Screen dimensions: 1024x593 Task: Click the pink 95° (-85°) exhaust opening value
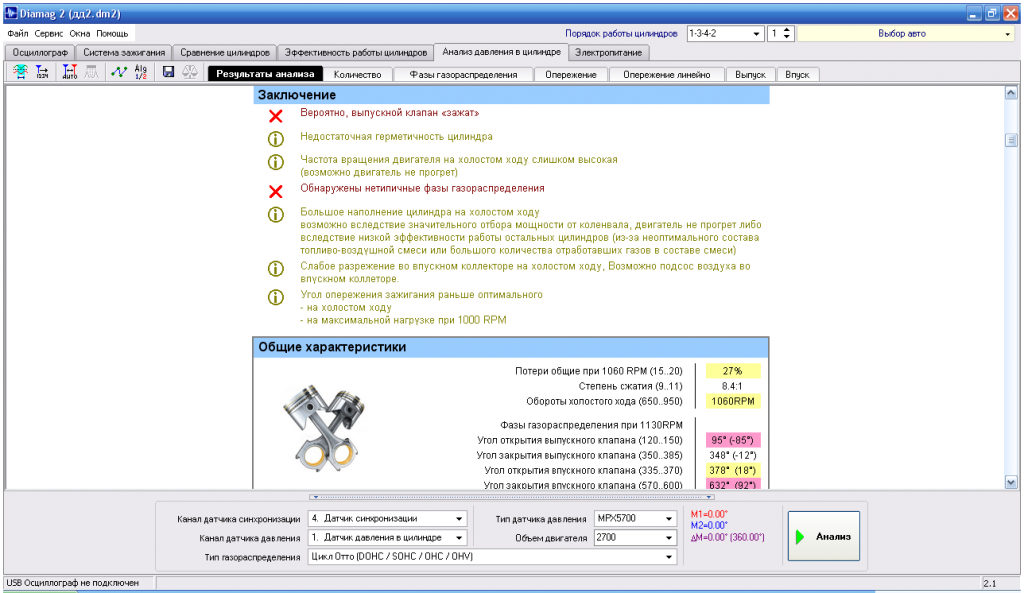coord(733,440)
